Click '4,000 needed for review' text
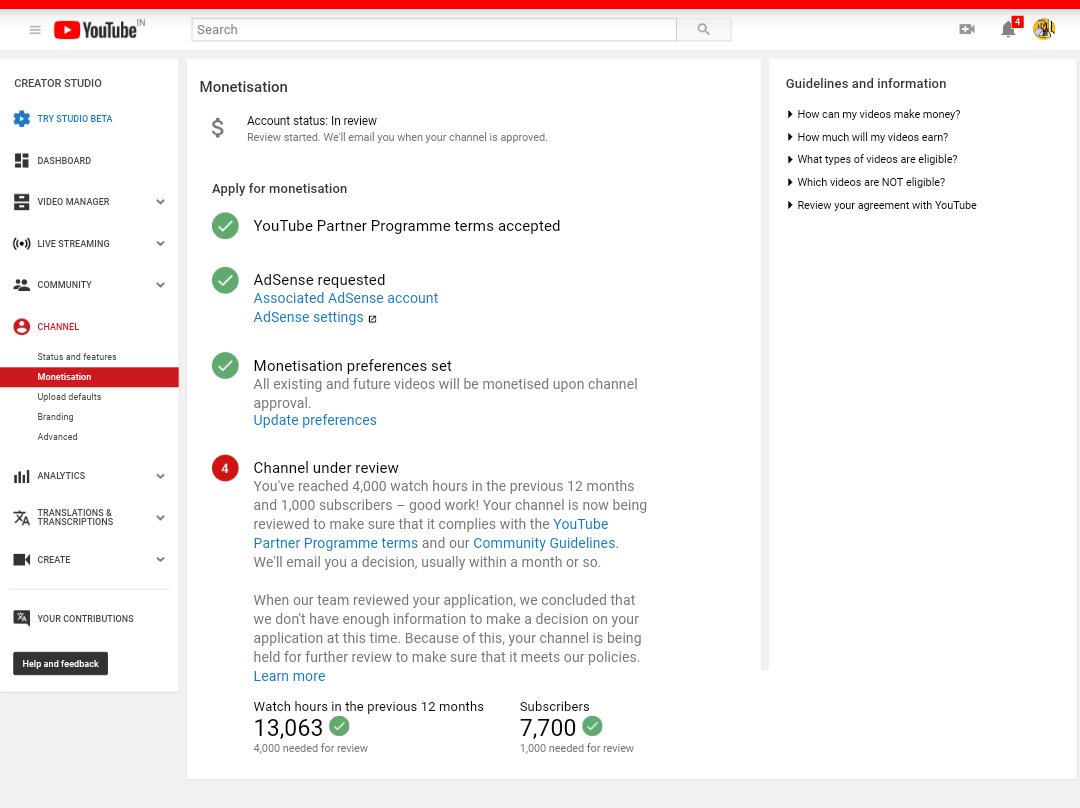This screenshot has height=808, width=1080. 311,748
